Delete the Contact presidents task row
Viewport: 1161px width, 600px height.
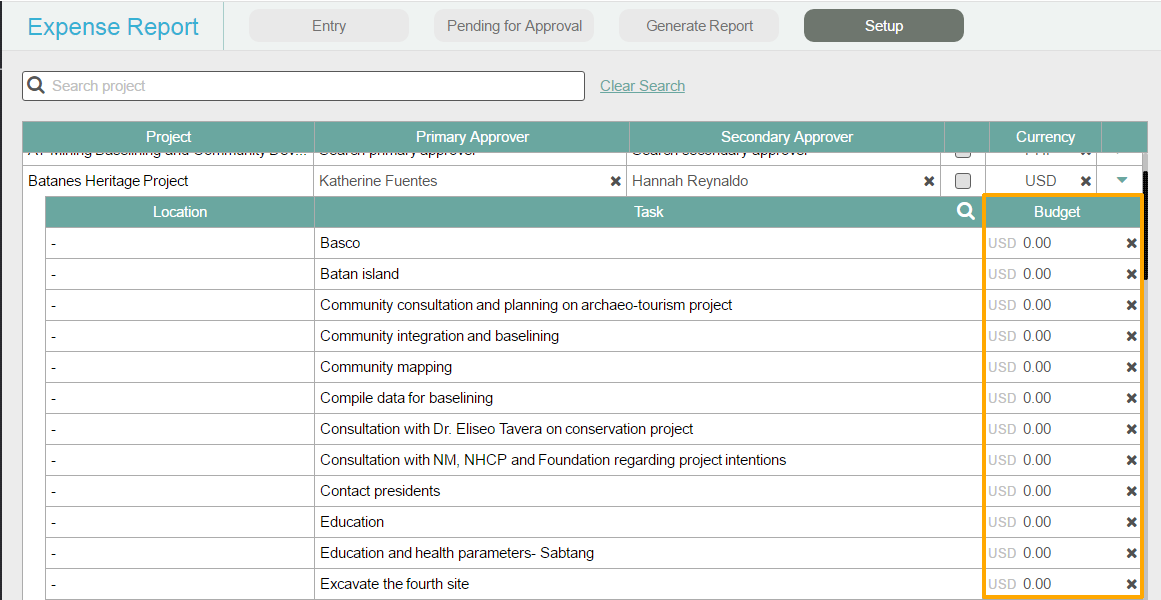point(1131,491)
